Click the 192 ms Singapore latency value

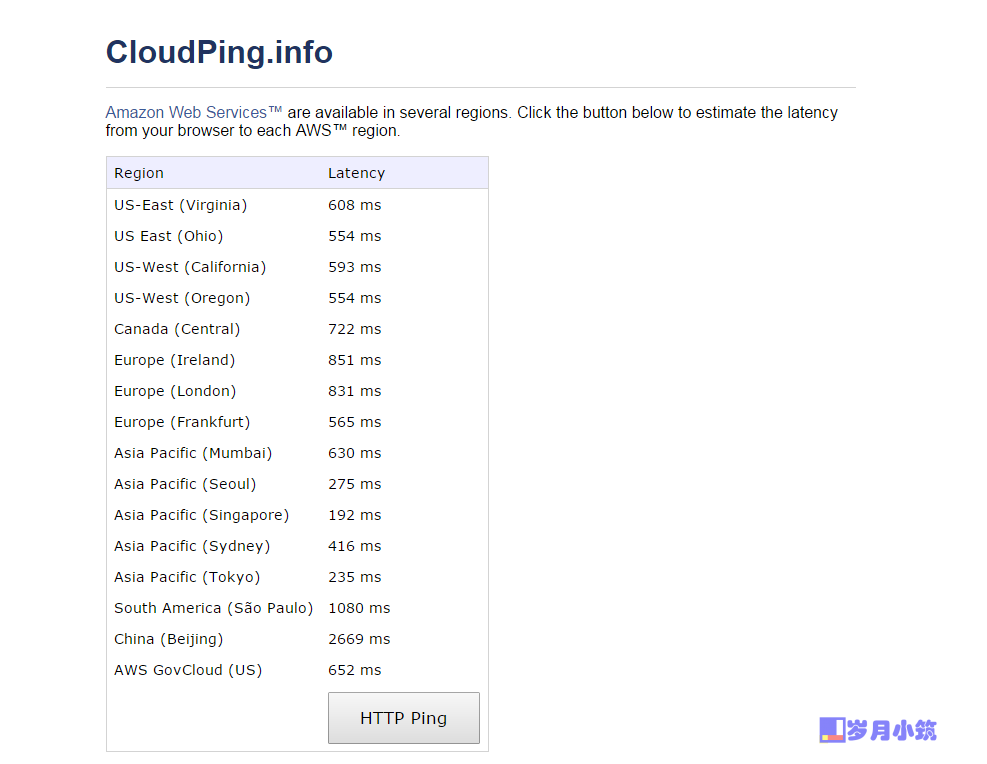(x=354, y=515)
